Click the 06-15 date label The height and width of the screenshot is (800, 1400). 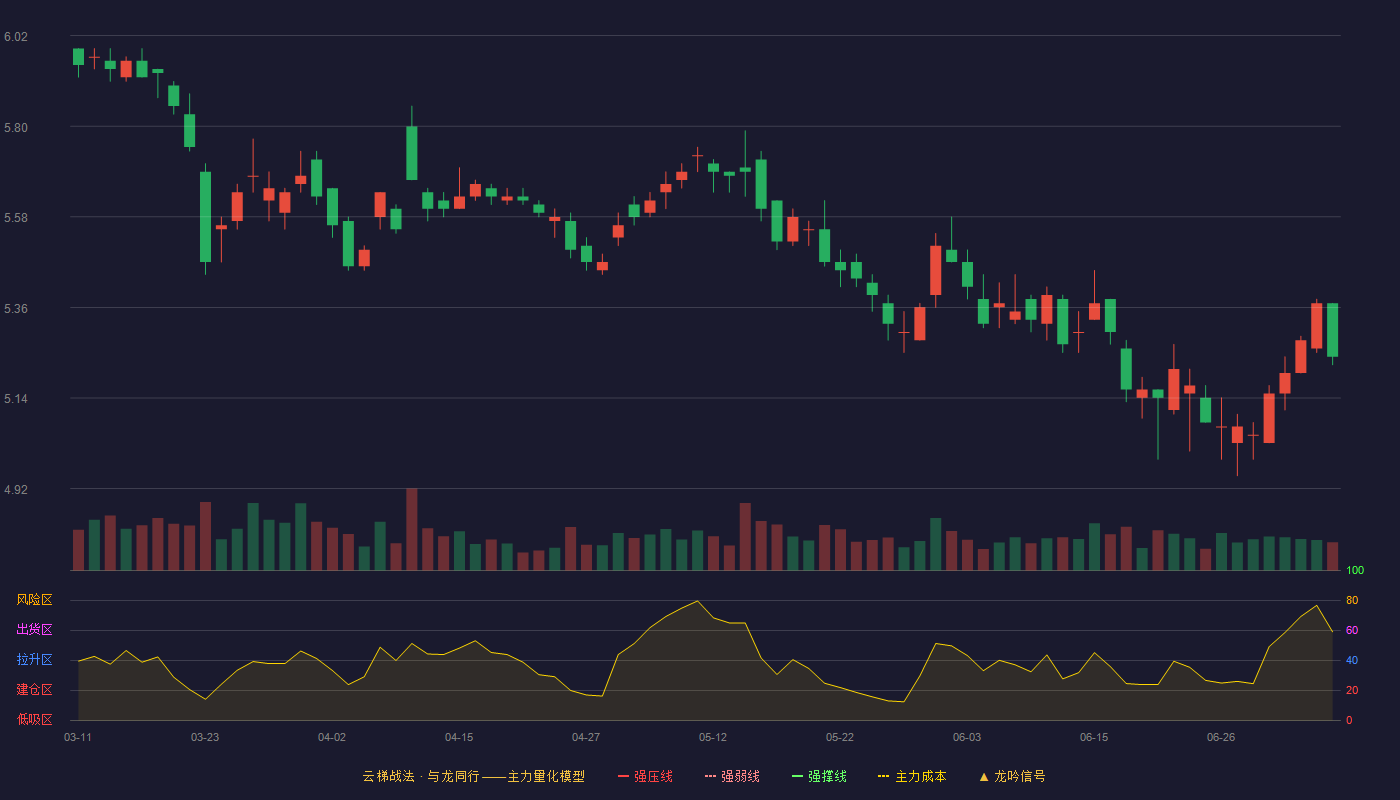[1094, 737]
